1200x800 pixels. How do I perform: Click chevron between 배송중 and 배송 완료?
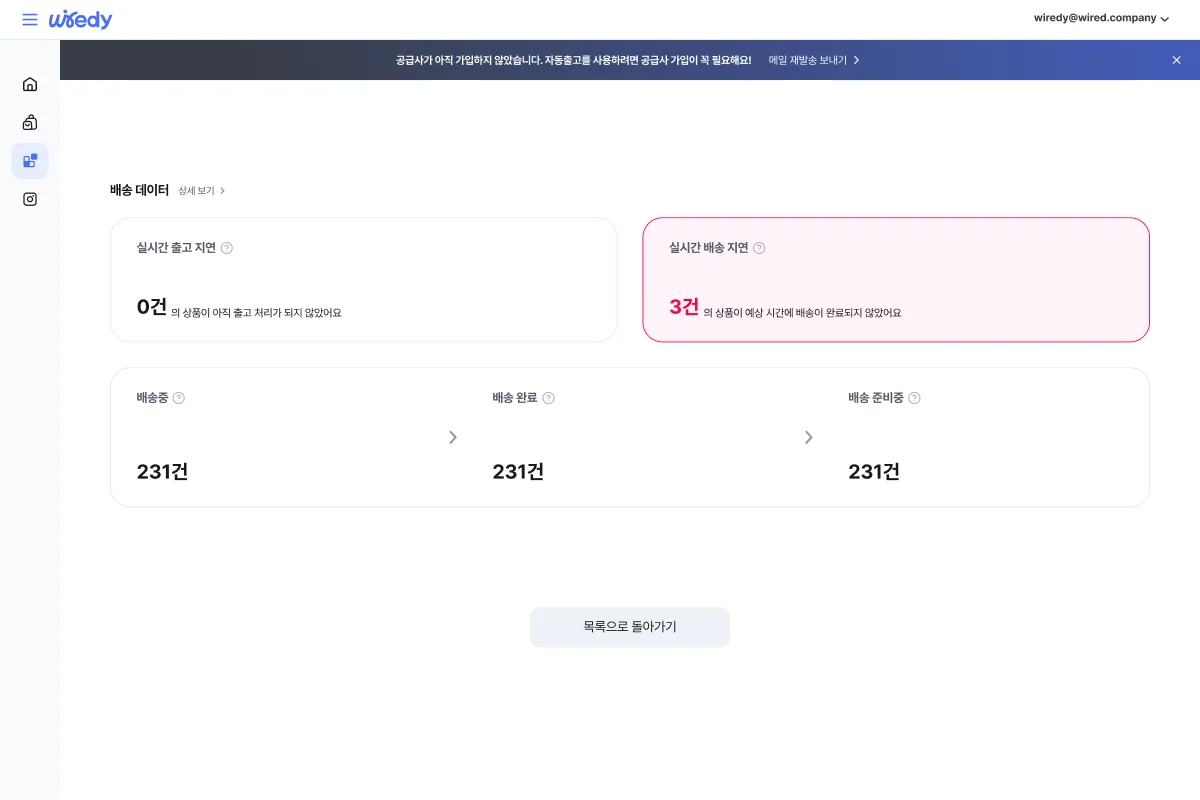coord(453,437)
